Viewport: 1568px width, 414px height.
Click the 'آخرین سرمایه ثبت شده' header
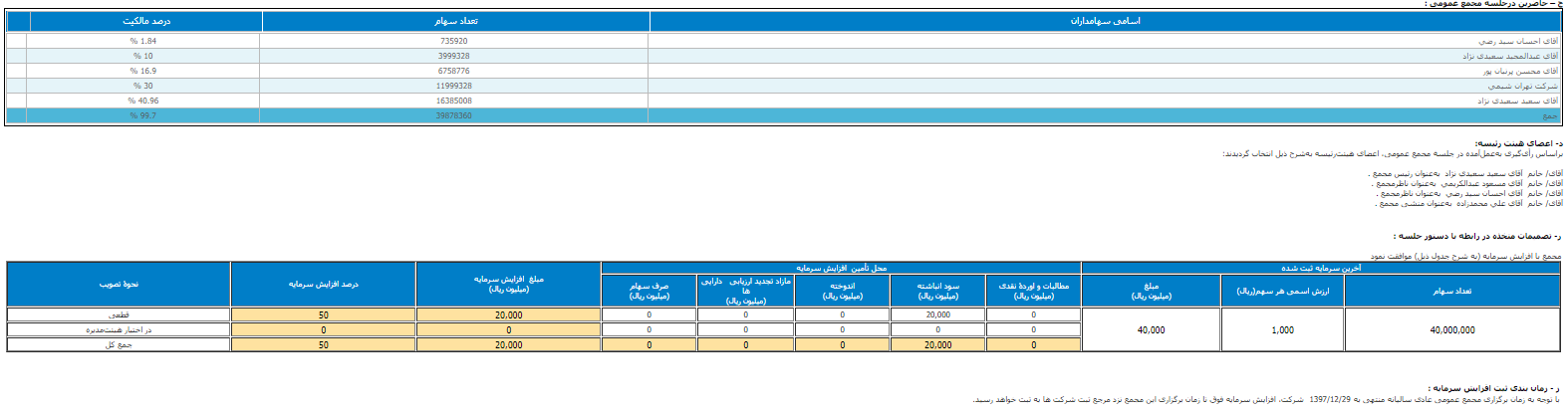tap(1321, 268)
